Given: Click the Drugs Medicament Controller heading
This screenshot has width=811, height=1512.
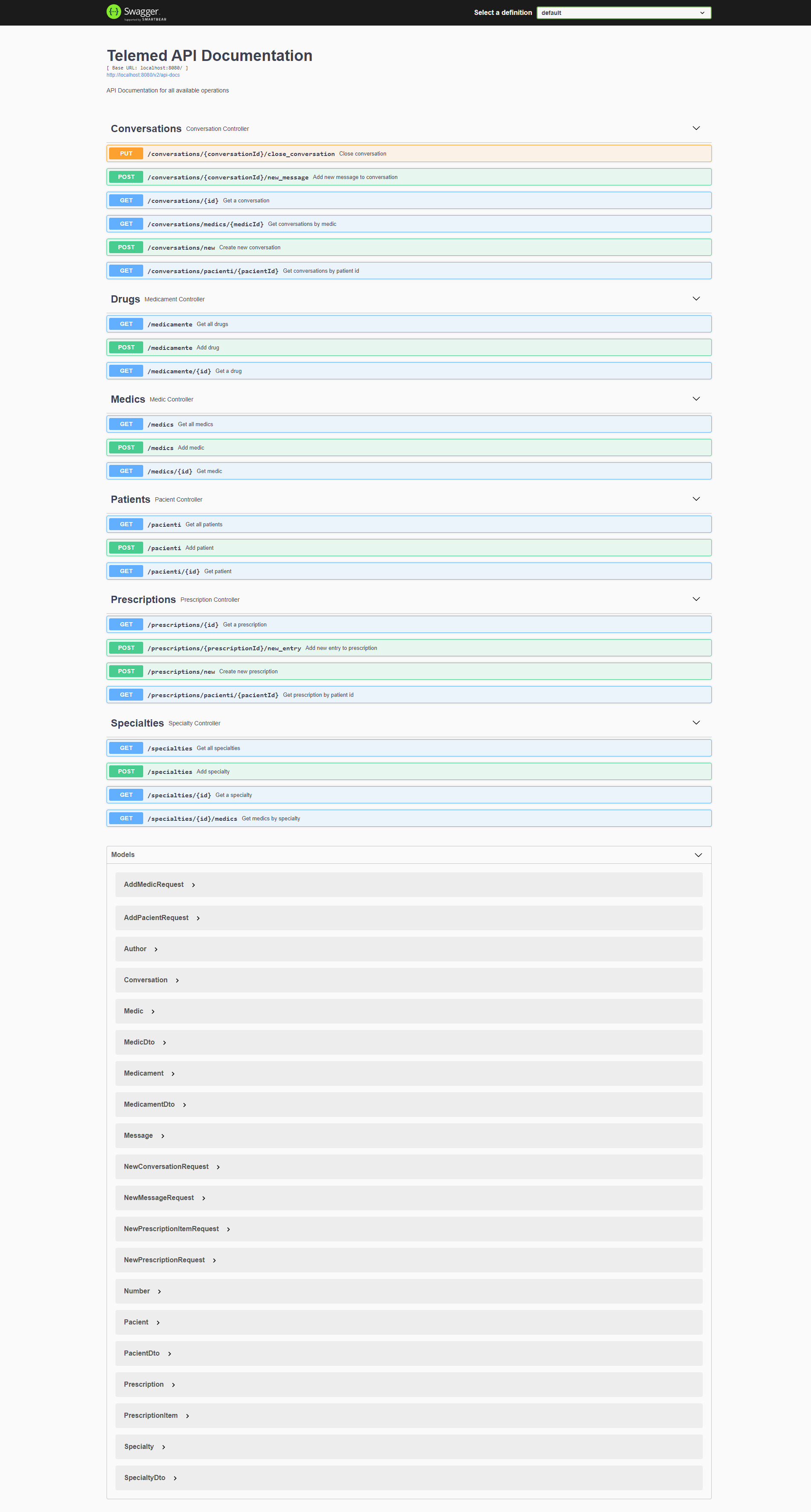Looking at the screenshot, I should [125, 299].
